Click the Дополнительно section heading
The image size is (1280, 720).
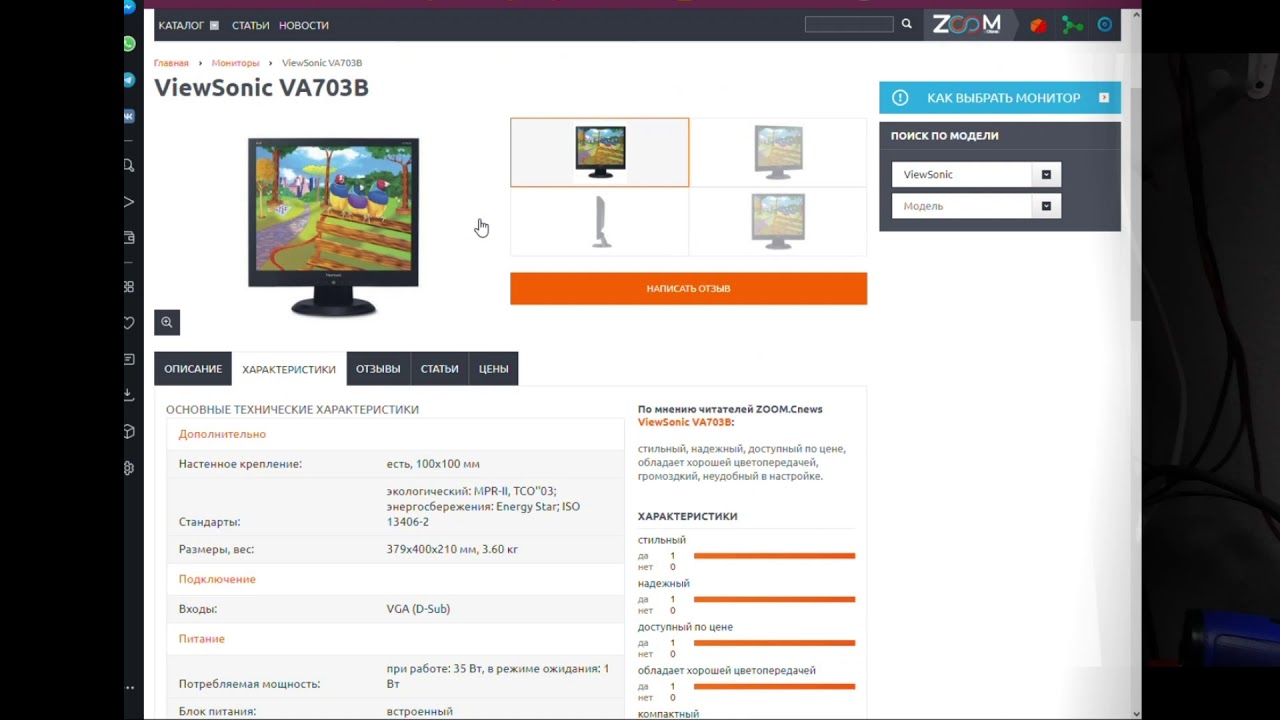222,434
